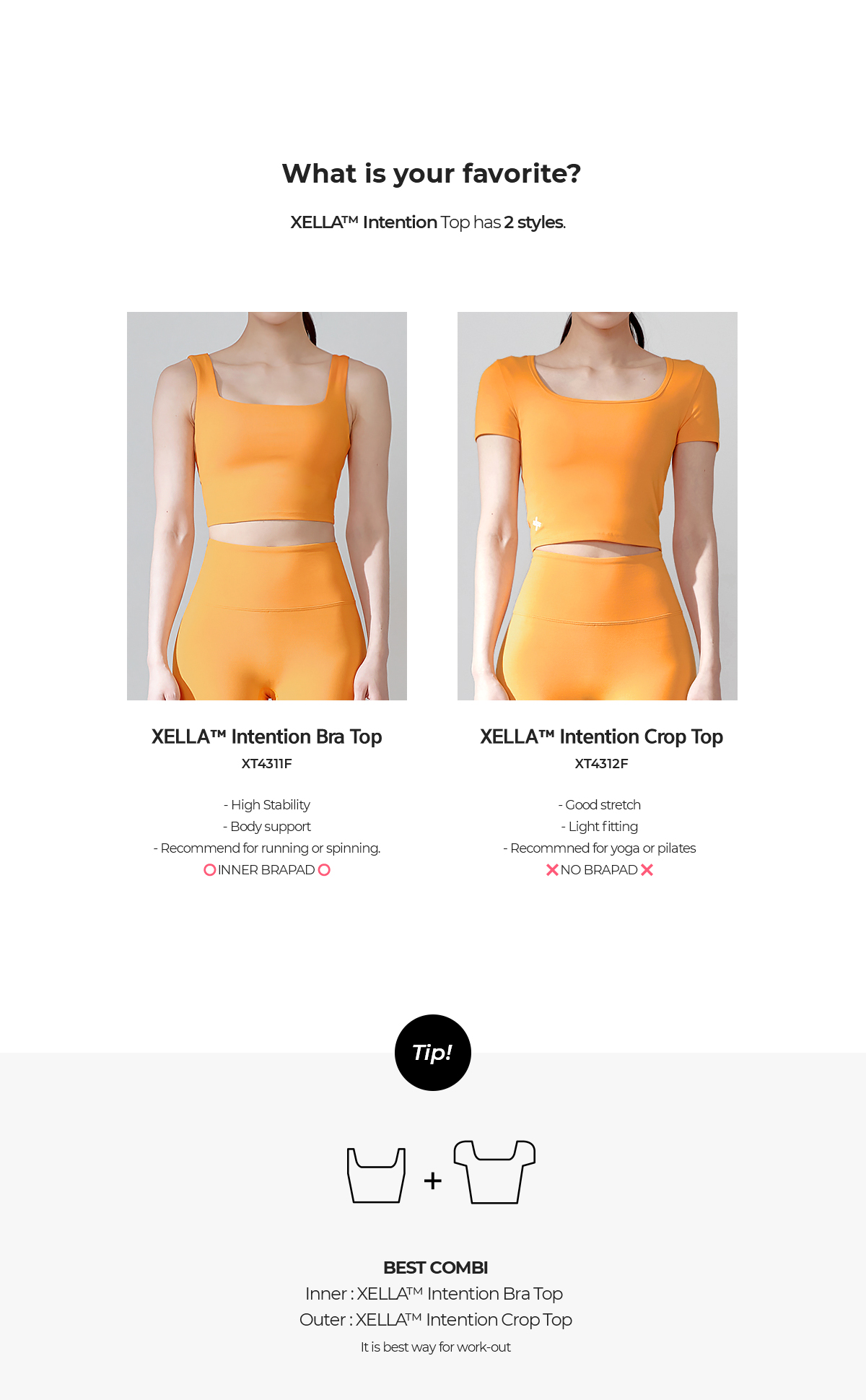Click the Outer: XELLA Intention Crop Top line
Screen dimensions: 866x1400
pyautogui.click(x=436, y=1320)
